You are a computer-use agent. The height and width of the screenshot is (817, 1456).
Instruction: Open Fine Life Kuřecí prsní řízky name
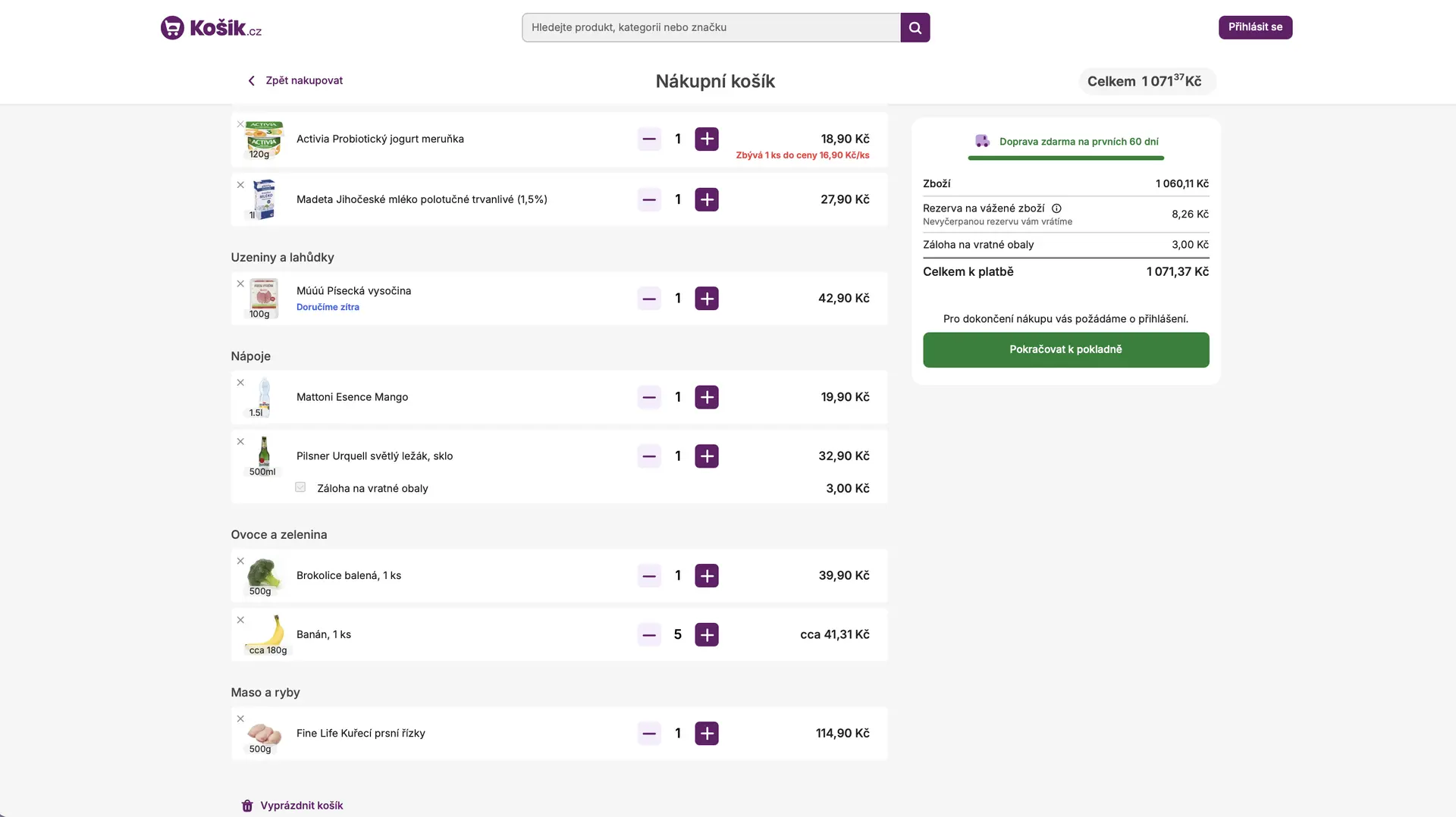click(361, 734)
